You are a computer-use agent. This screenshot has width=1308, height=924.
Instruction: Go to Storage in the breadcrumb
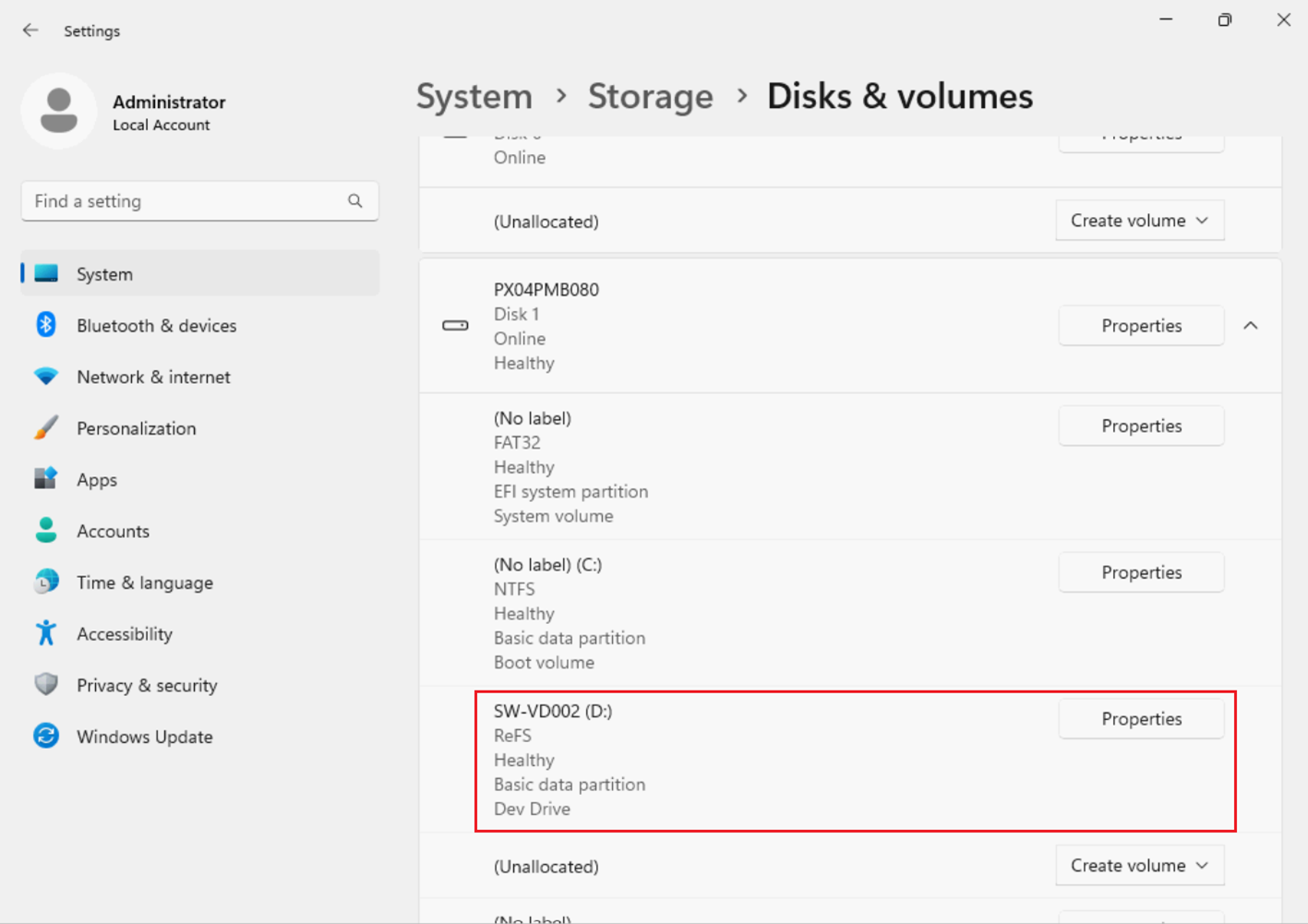click(650, 96)
